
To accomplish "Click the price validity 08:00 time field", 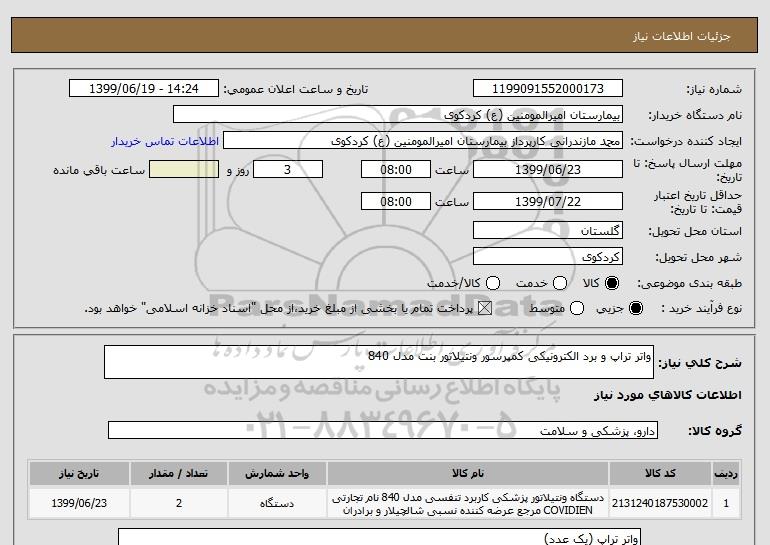I will pyautogui.click(x=396, y=201).
